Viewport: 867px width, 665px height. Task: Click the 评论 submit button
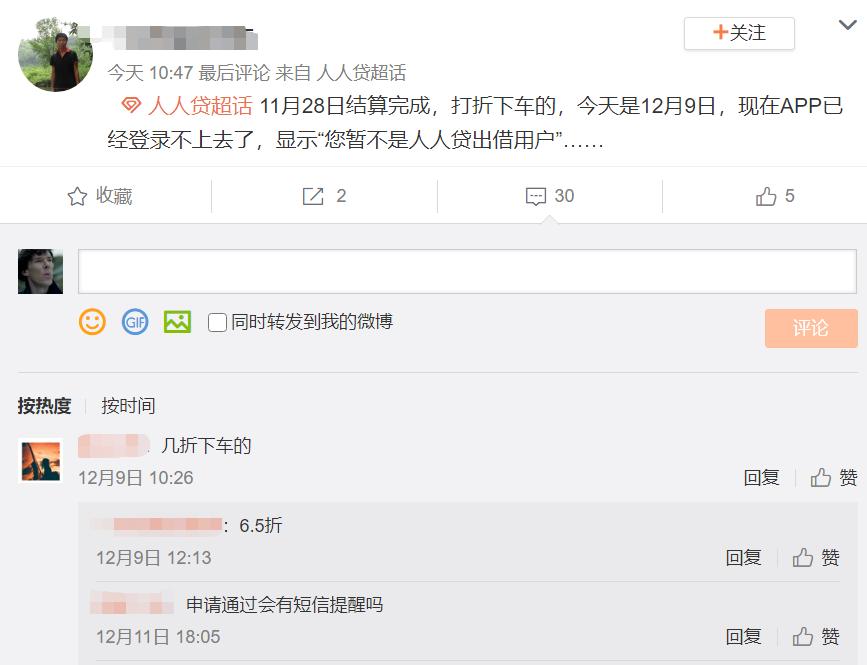[x=811, y=329]
